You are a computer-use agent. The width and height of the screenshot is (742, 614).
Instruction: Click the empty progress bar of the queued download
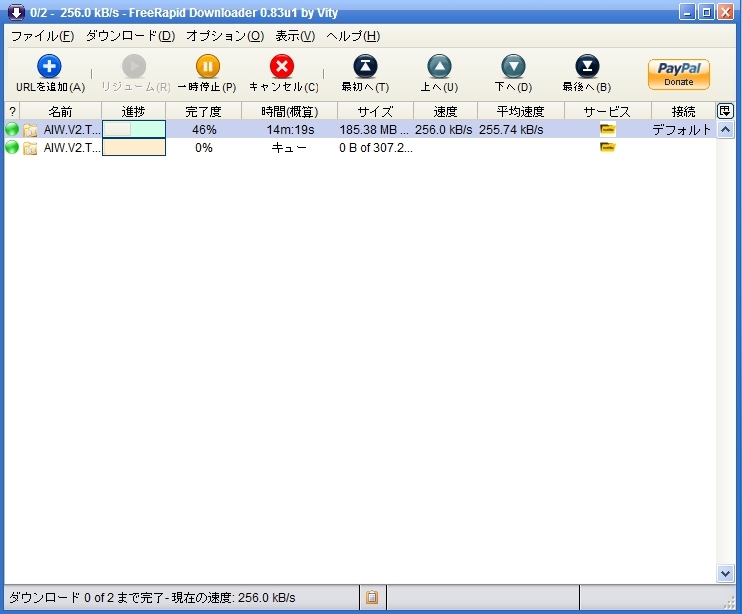click(134, 147)
